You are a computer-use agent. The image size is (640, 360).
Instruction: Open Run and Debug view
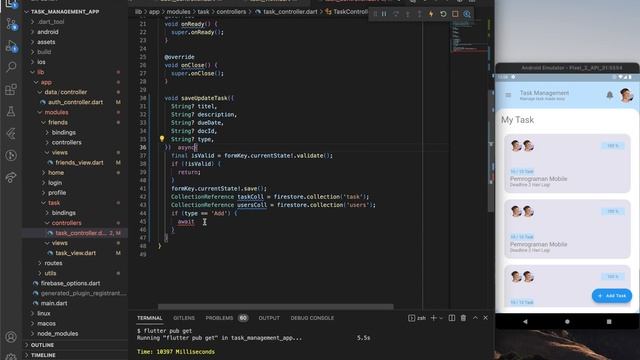point(11,46)
